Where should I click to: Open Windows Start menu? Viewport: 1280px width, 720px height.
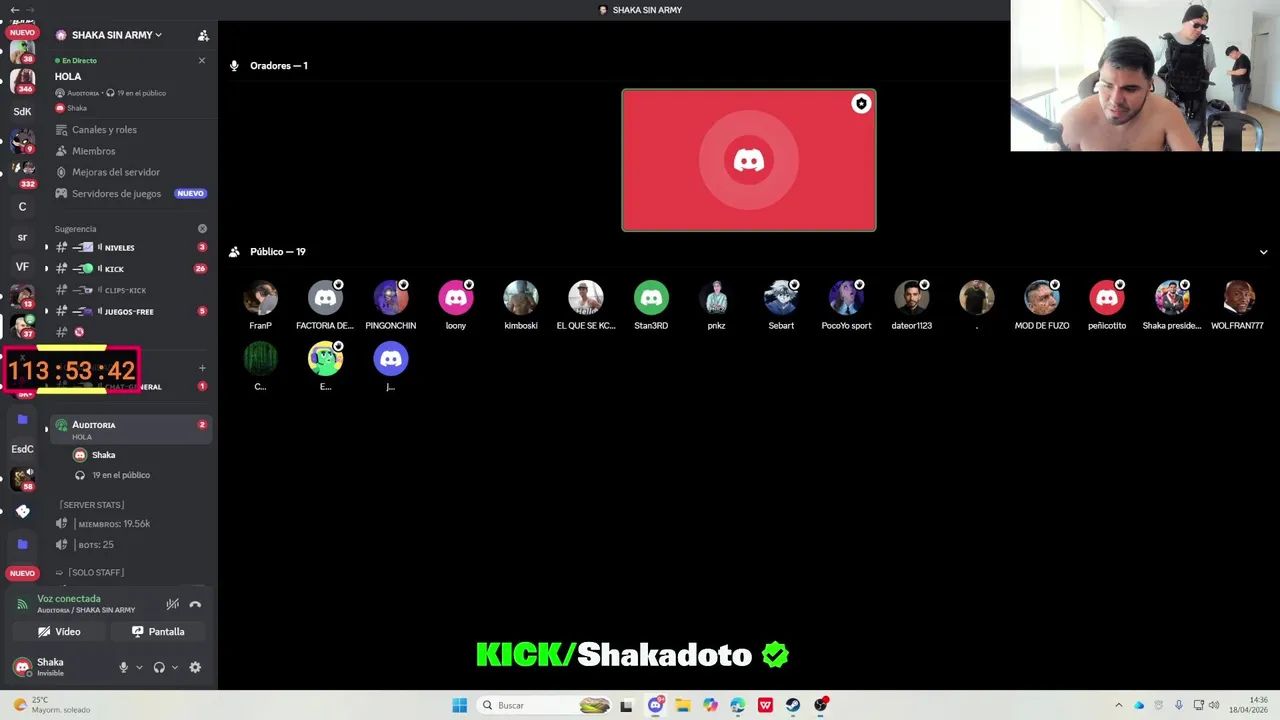click(x=459, y=705)
